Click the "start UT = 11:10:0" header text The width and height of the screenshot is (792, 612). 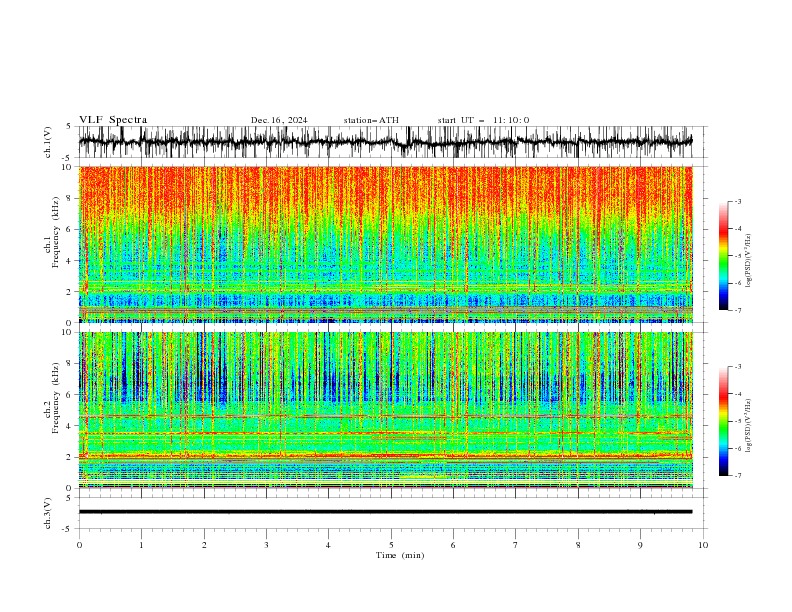click(483, 120)
